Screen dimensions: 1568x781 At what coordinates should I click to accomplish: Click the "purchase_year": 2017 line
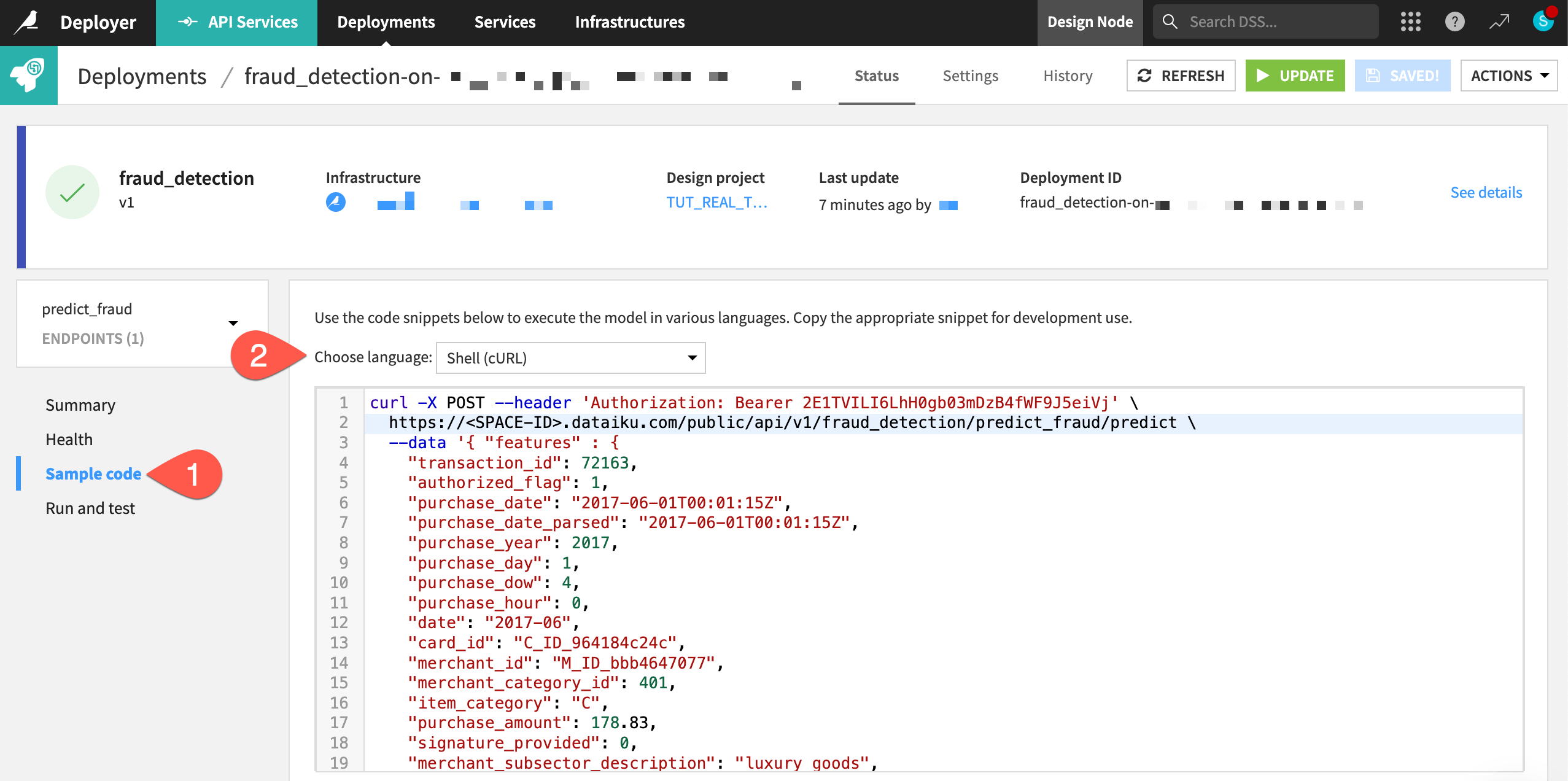[x=513, y=543]
